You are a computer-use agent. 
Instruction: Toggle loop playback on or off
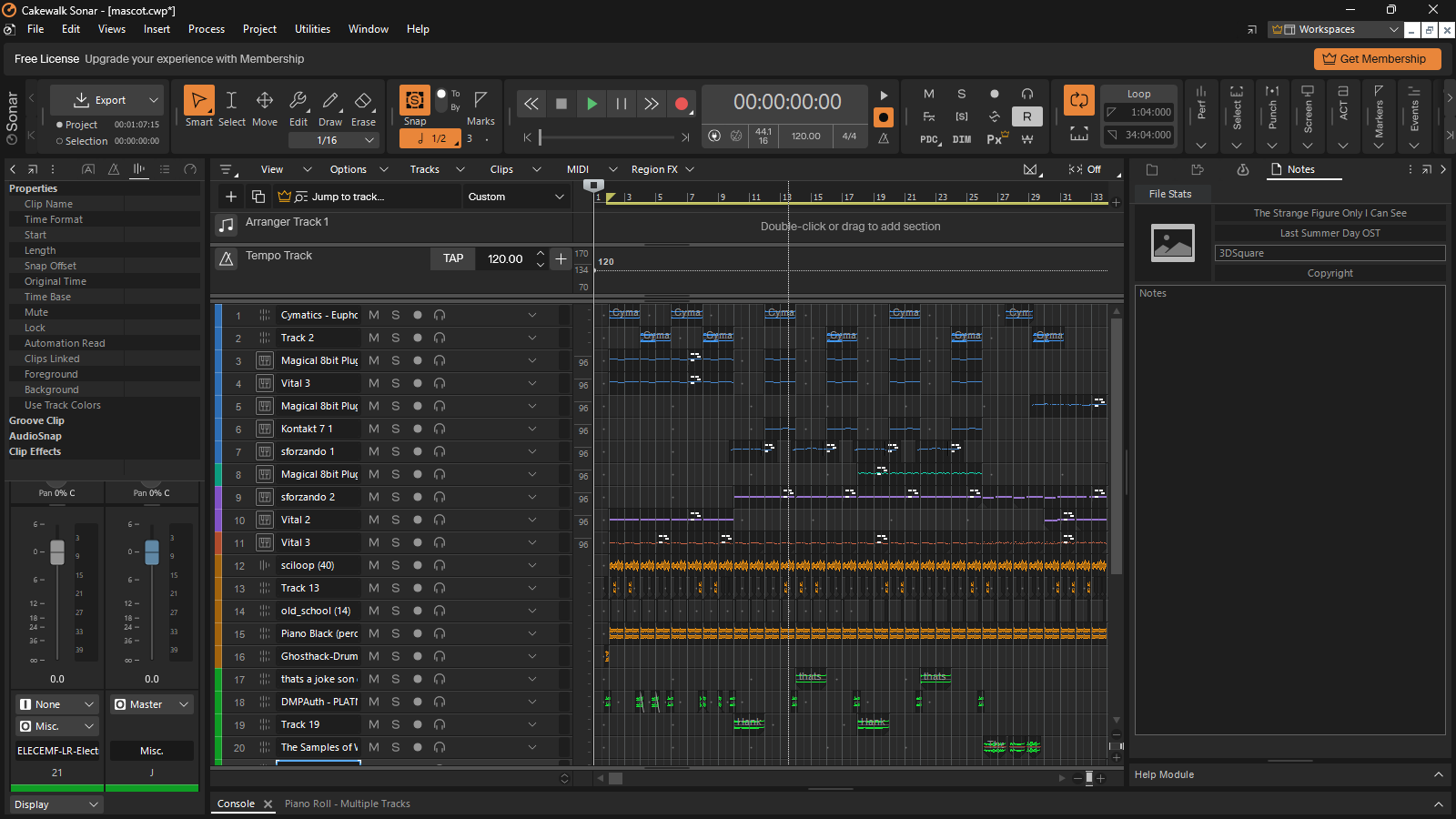(x=1079, y=99)
